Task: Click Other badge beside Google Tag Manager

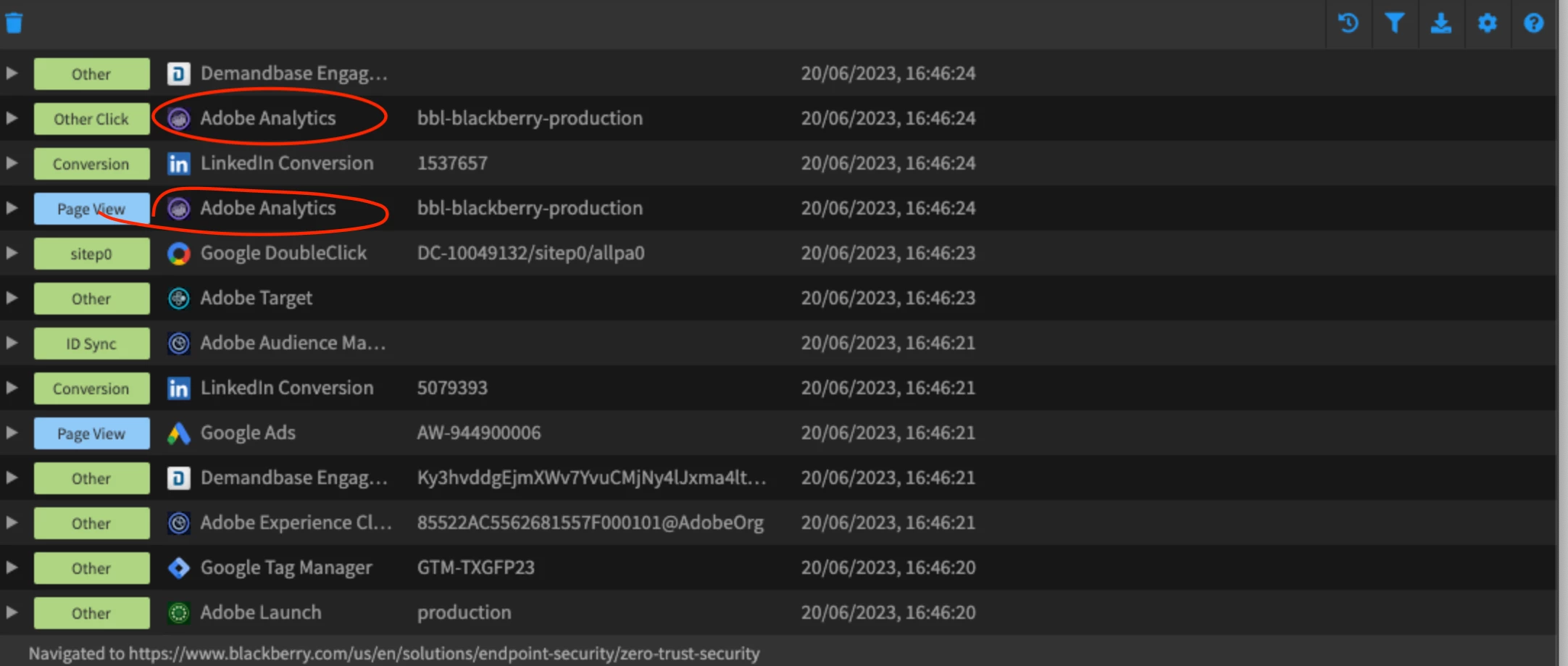Action: [x=91, y=568]
